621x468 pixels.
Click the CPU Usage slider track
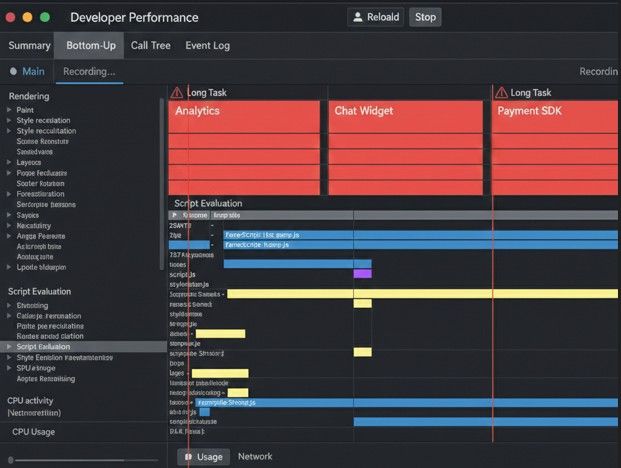(x=85, y=460)
